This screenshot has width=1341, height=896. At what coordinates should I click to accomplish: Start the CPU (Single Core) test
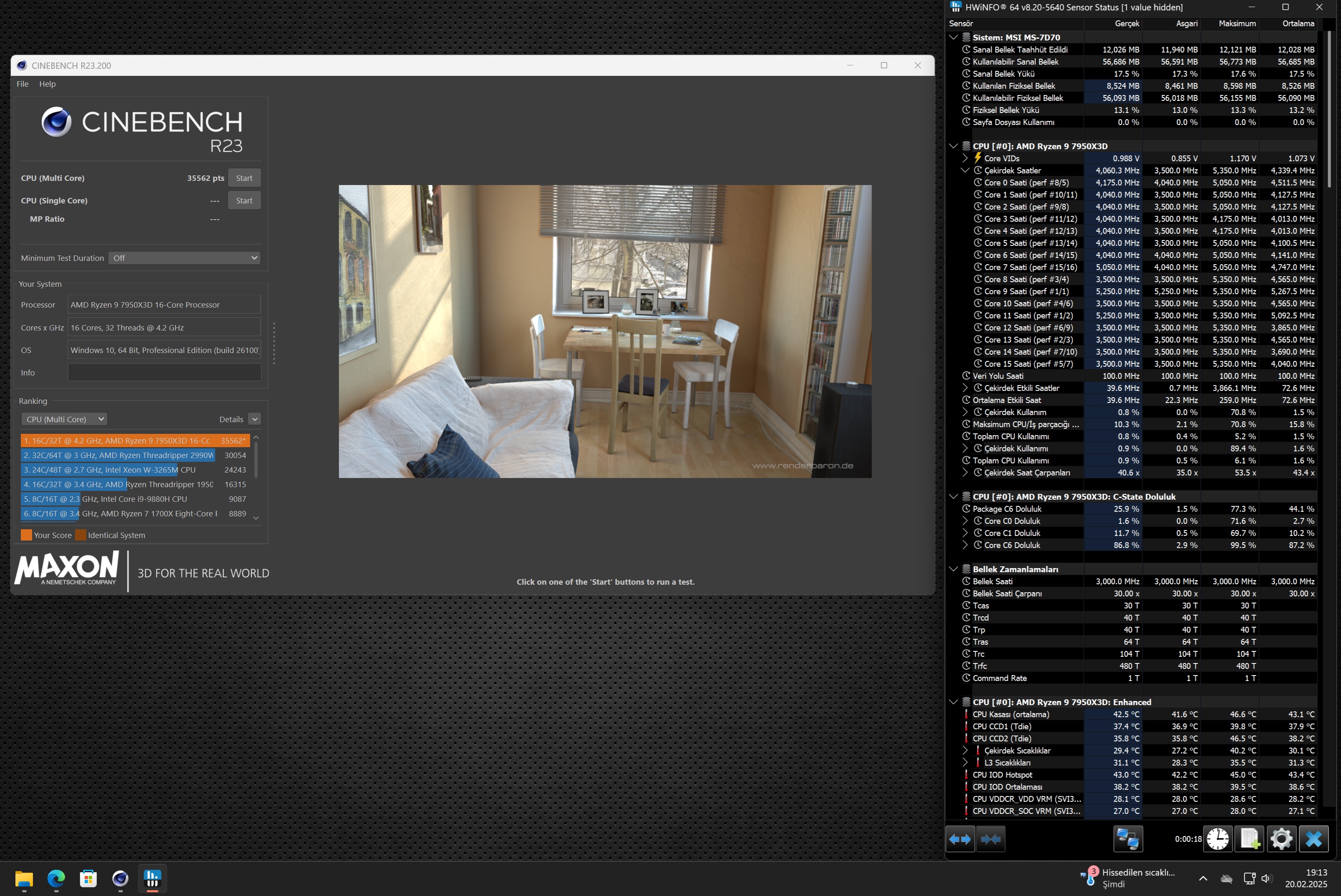244,200
